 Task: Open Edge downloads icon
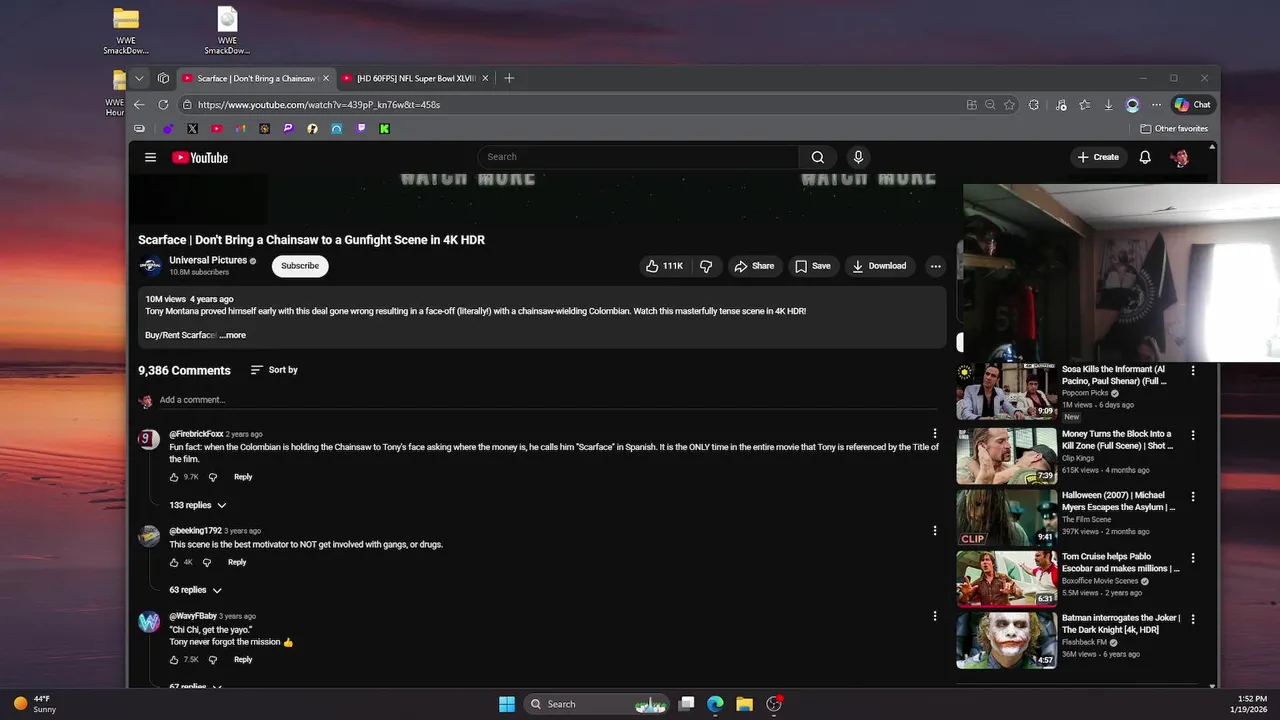[1108, 104]
